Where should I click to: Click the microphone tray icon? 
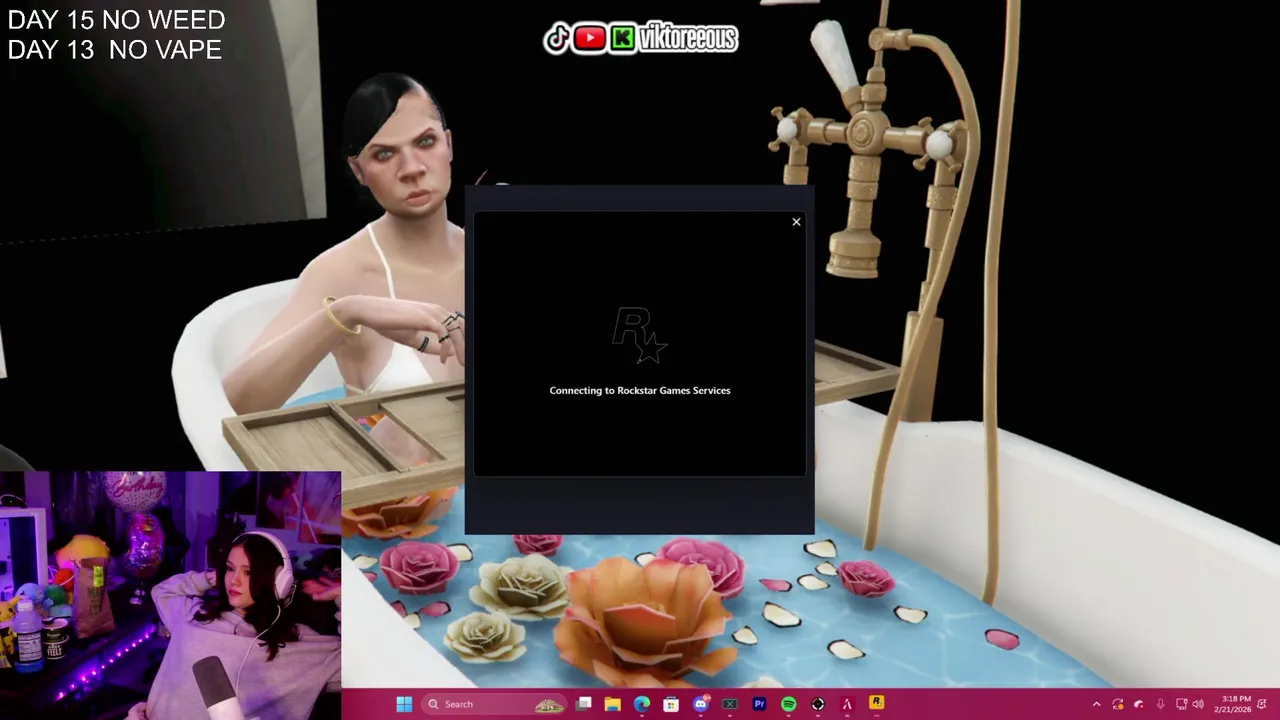1160,704
